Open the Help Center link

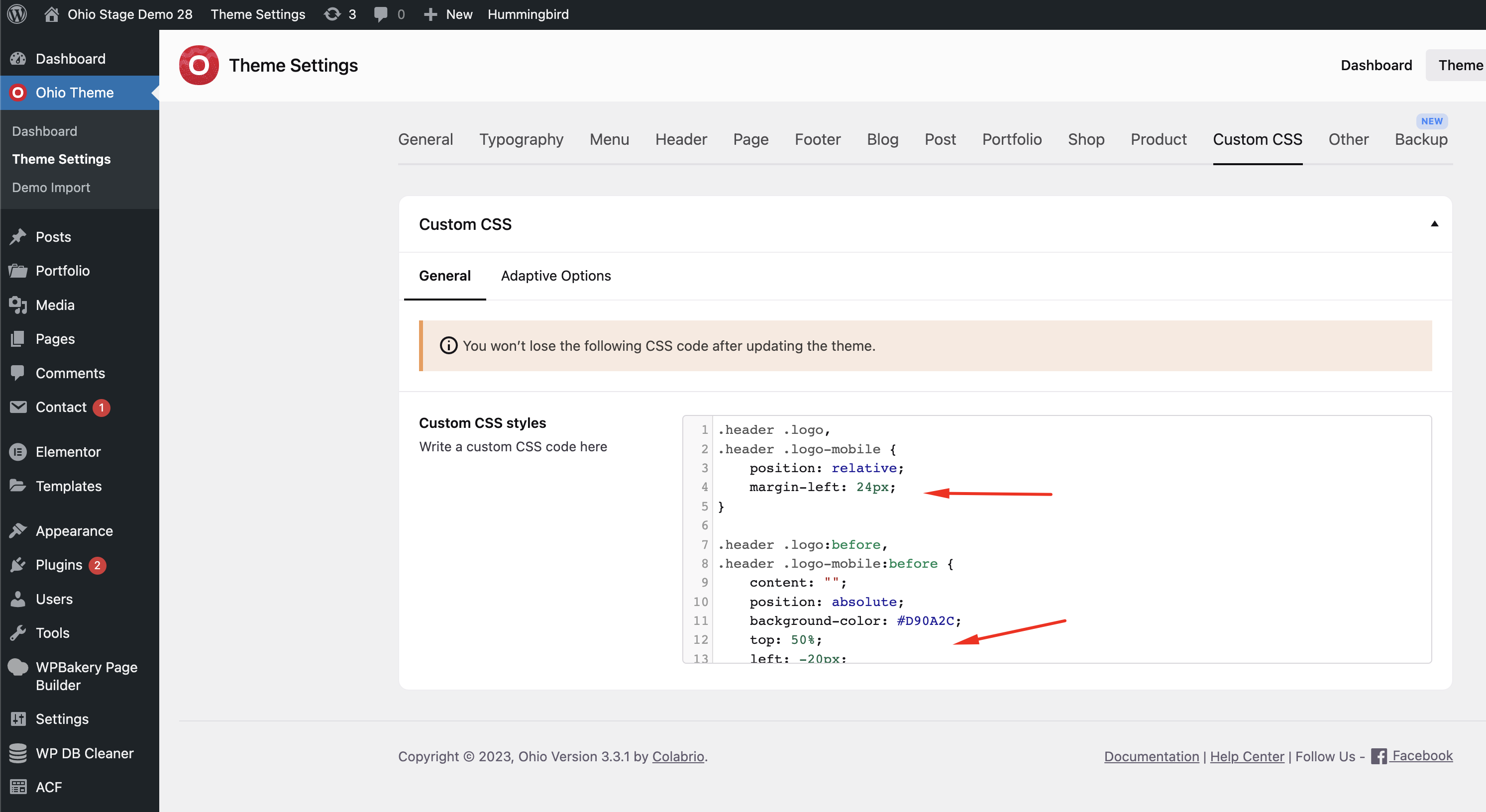[1247, 756]
